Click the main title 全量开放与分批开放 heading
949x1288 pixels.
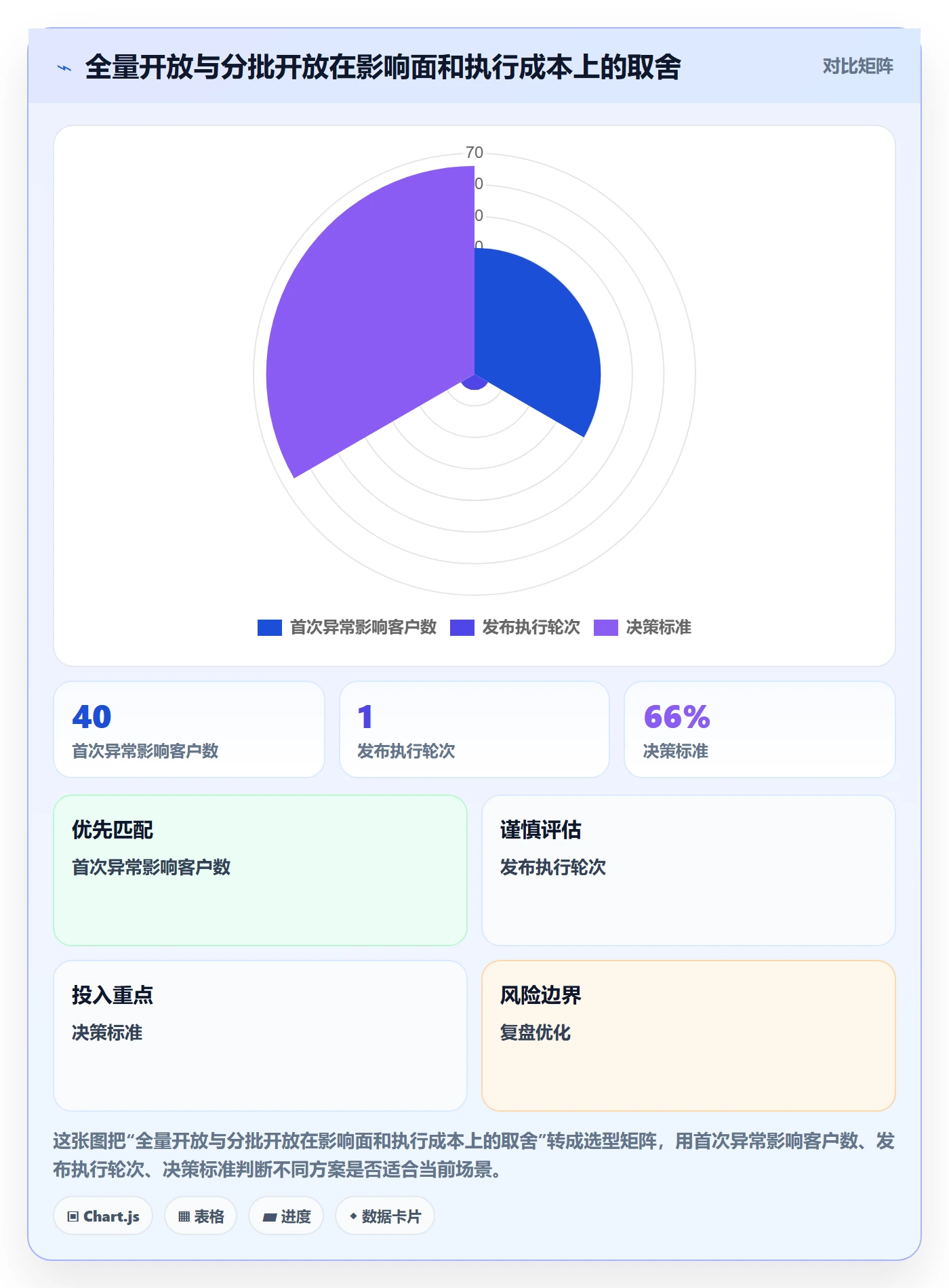pyautogui.click(x=383, y=67)
